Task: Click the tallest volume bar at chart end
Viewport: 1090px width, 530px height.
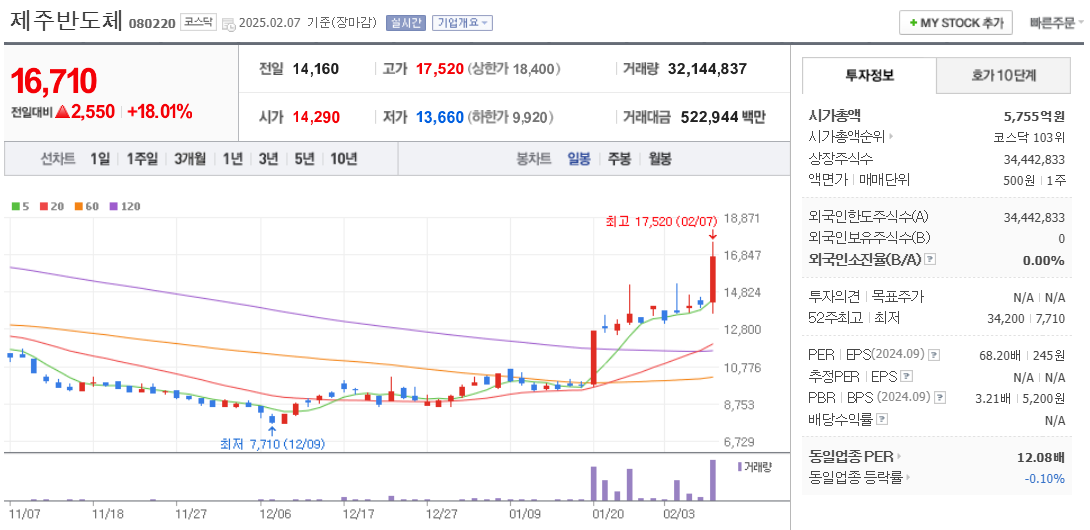Action: click(x=713, y=480)
